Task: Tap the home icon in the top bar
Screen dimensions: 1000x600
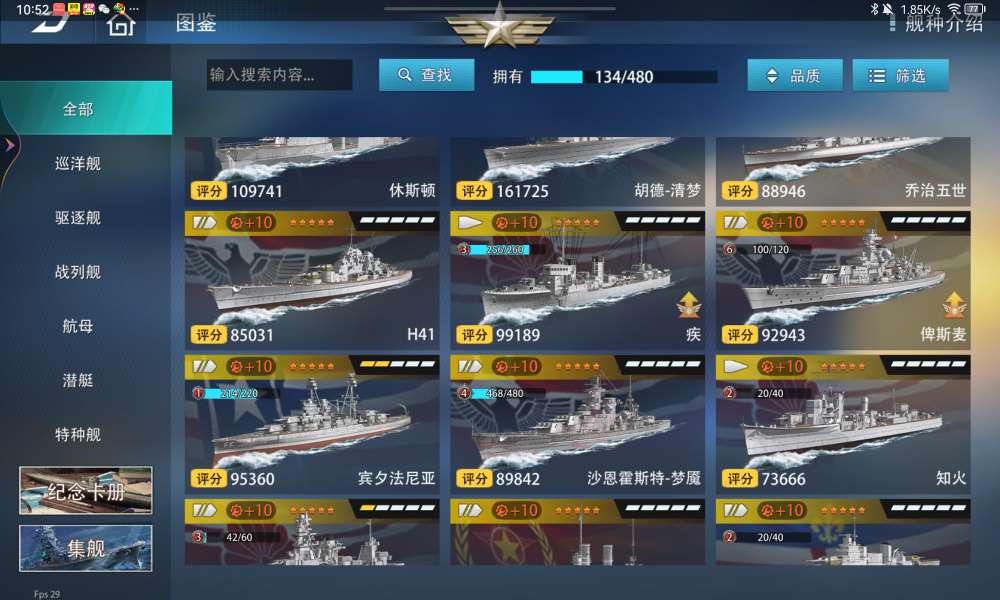Action: click(121, 24)
